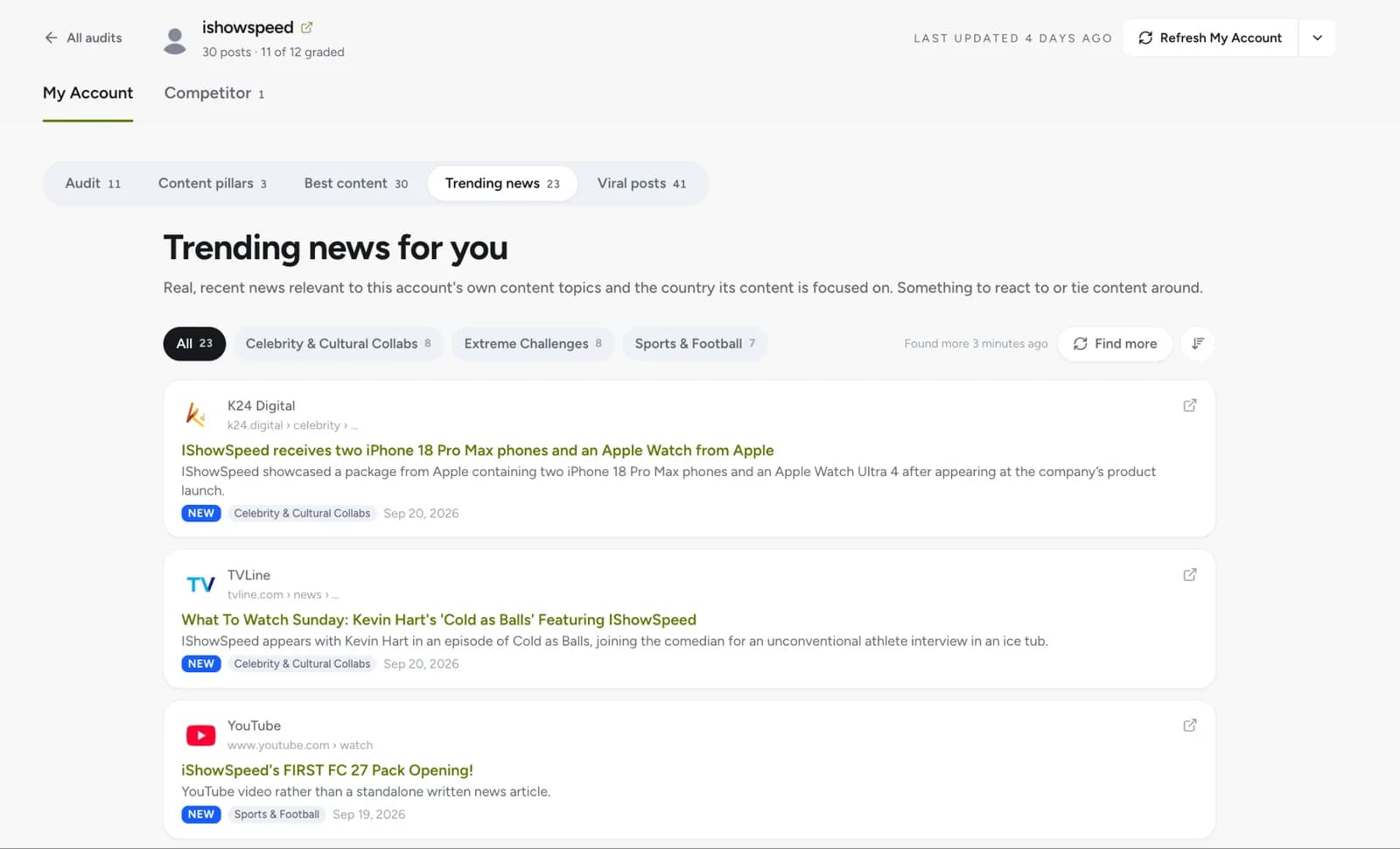Image resolution: width=1400 pixels, height=849 pixels.
Task: Filter by Sports & Football chip
Action: 695,343
